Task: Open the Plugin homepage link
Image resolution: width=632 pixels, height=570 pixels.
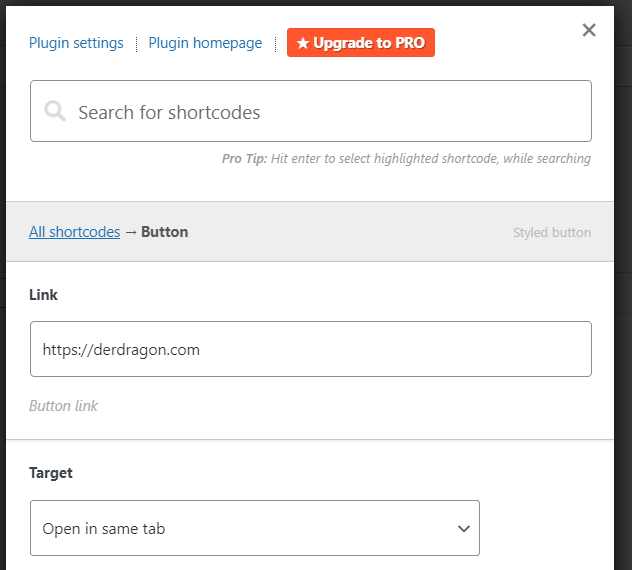Action: 205,43
